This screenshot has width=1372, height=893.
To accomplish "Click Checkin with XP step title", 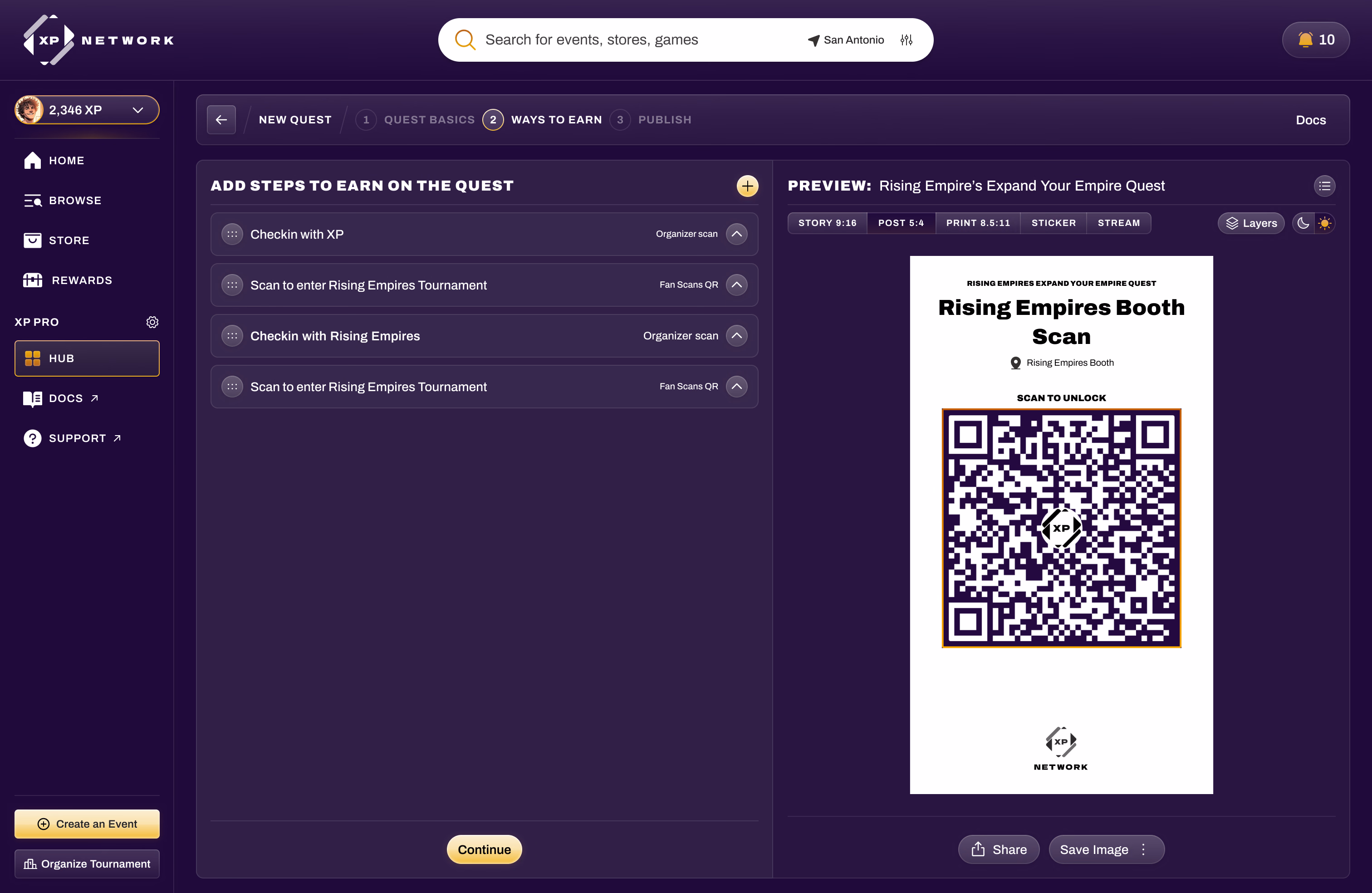I will coord(297,234).
